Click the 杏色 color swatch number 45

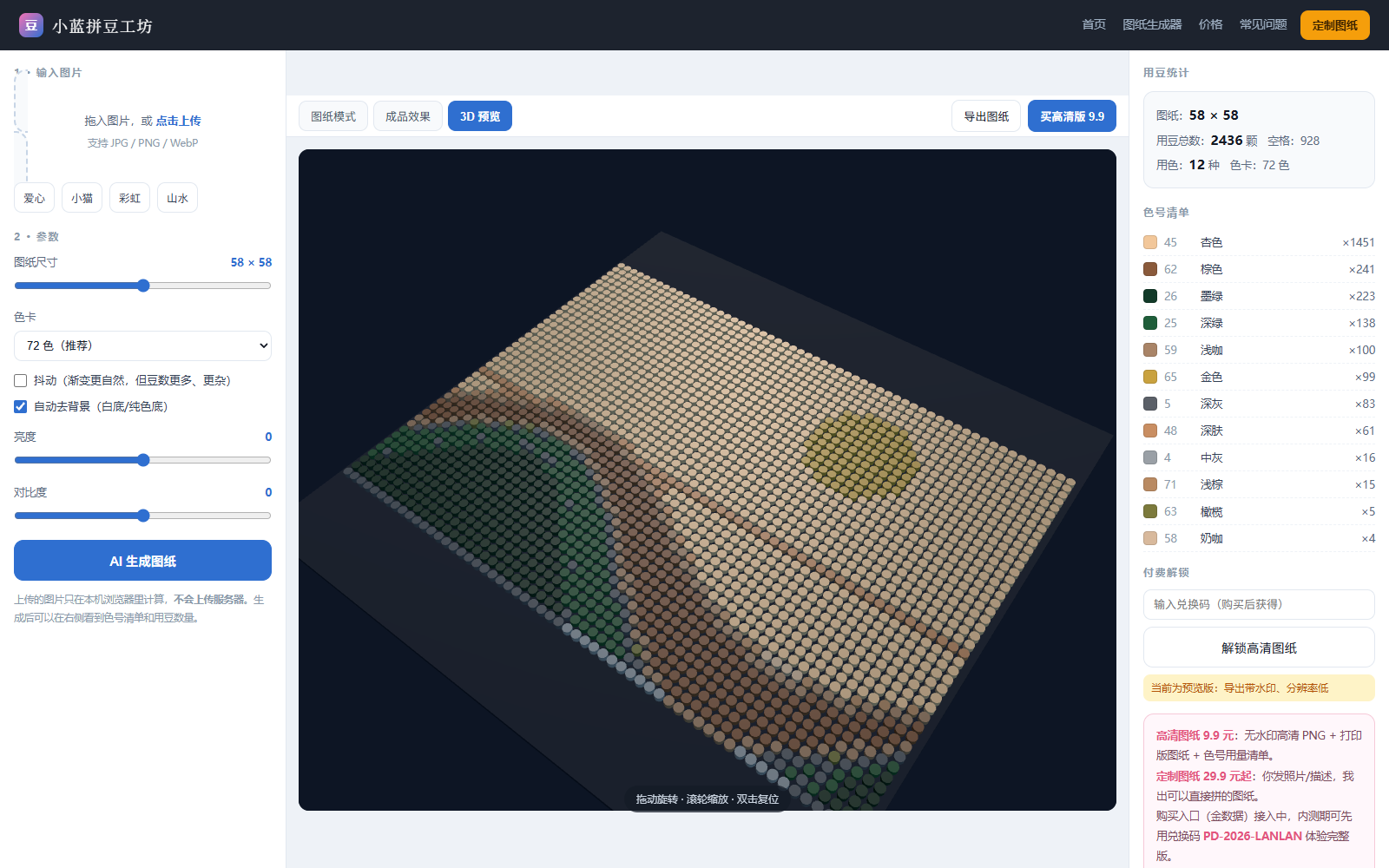(1150, 242)
